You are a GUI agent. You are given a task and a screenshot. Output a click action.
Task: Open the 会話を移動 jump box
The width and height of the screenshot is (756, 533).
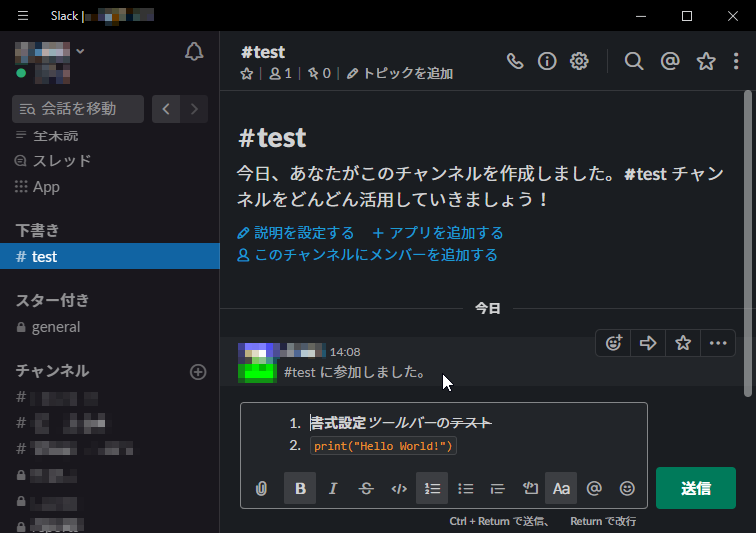click(78, 109)
